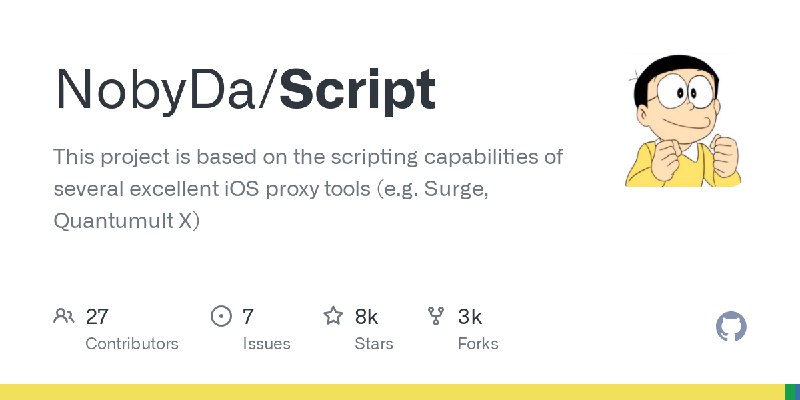Image resolution: width=800 pixels, height=400 pixels.
Task: Click the green language bar segment
Action: point(792,392)
